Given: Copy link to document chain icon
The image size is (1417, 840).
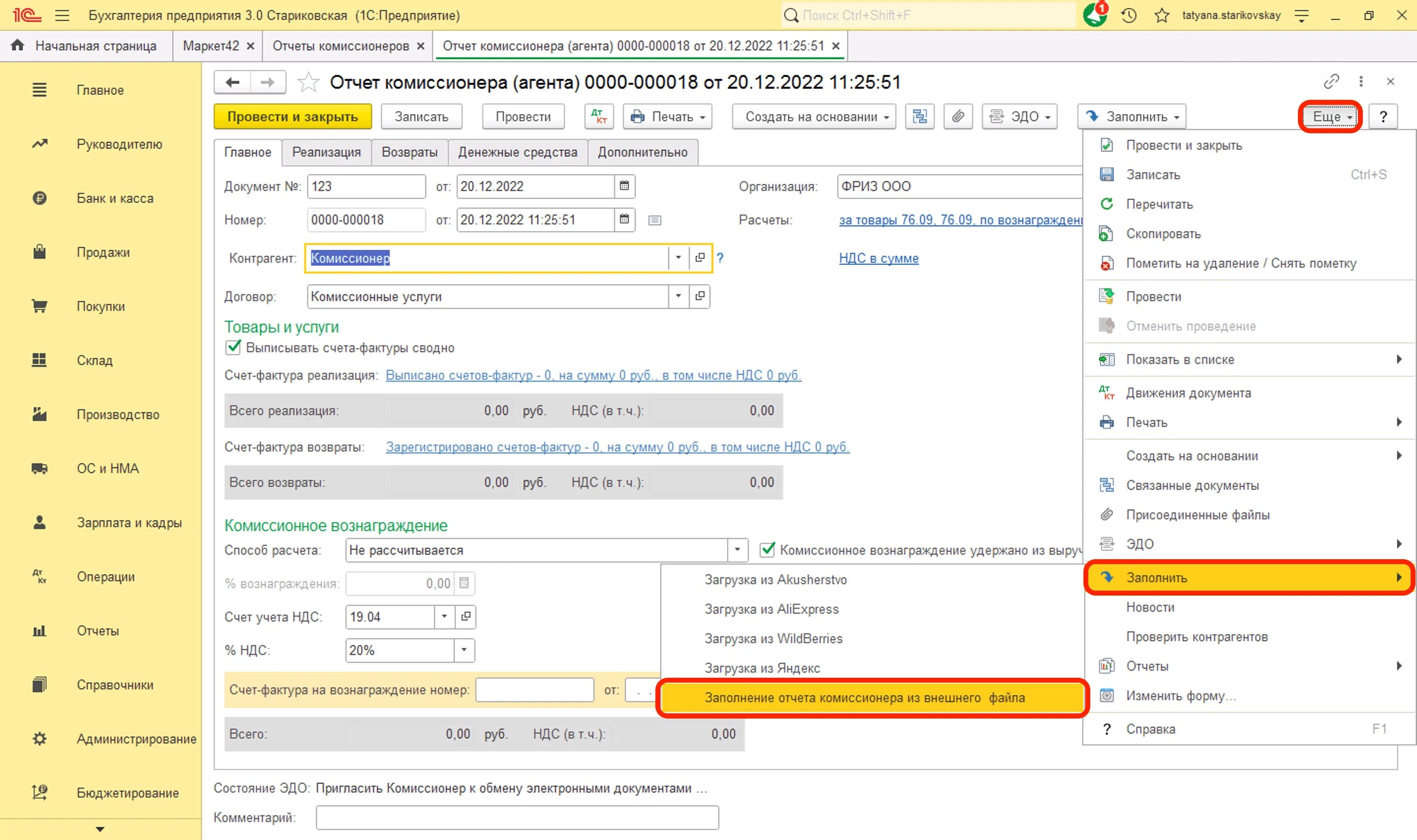Looking at the screenshot, I should pyautogui.click(x=1331, y=82).
